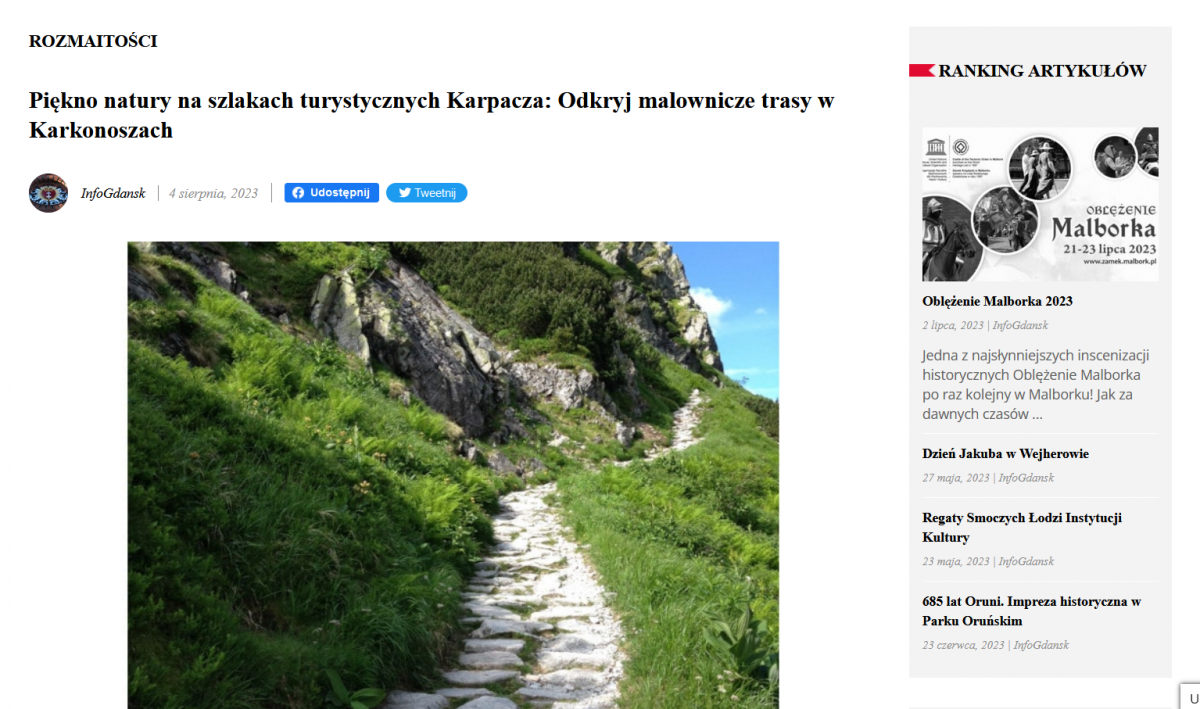1200x709 pixels.
Task: Select the Ranking Artykułów sidebar heading
Action: [1042, 70]
